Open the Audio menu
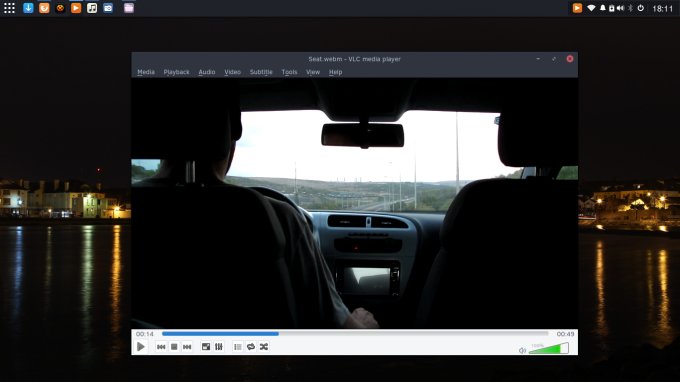This screenshot has width=680, height=382. pos(206,72)
